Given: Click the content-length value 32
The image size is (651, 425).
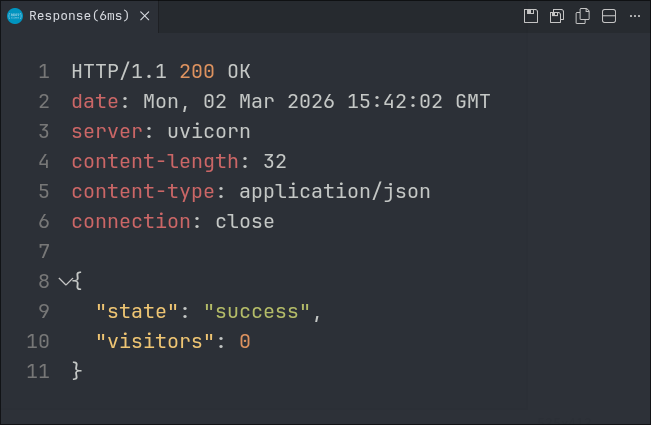Looking at the screenshot, I should pos(275,161).
